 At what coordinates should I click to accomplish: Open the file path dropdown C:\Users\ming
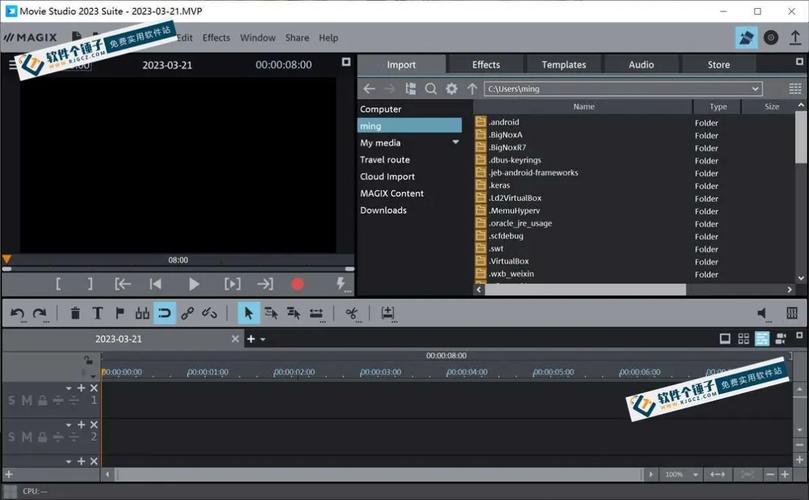click(x=755, y=89)
